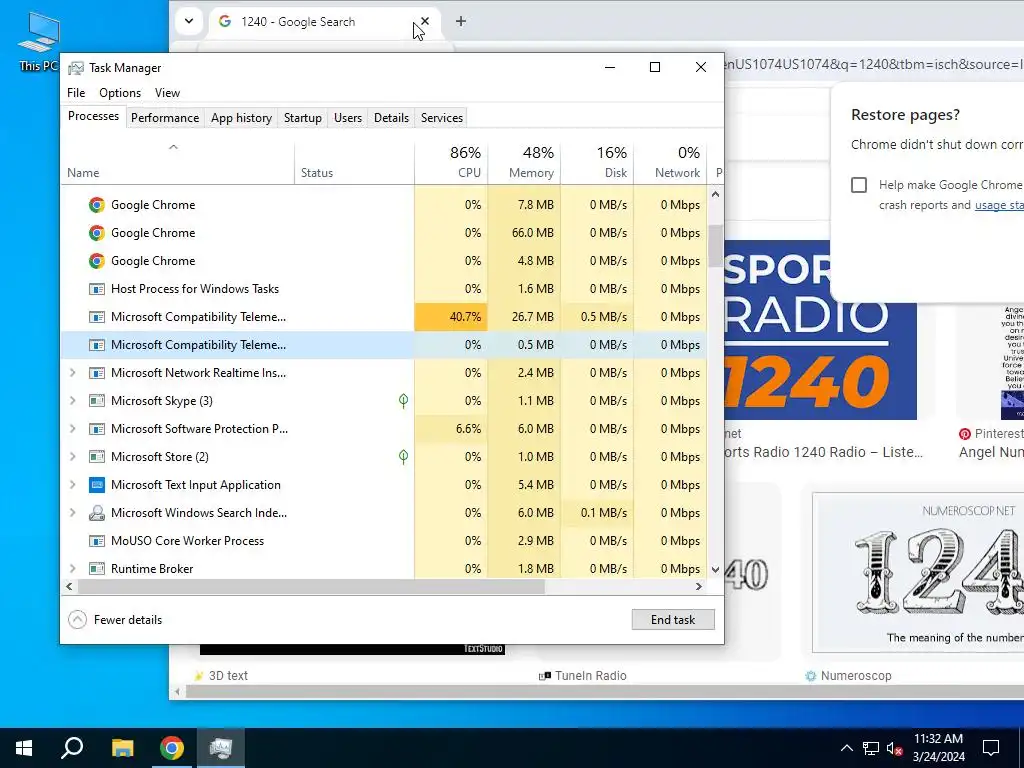Click the Microsoft Store process icon
Screen dimensions: 1024x768
coord(97,457)
